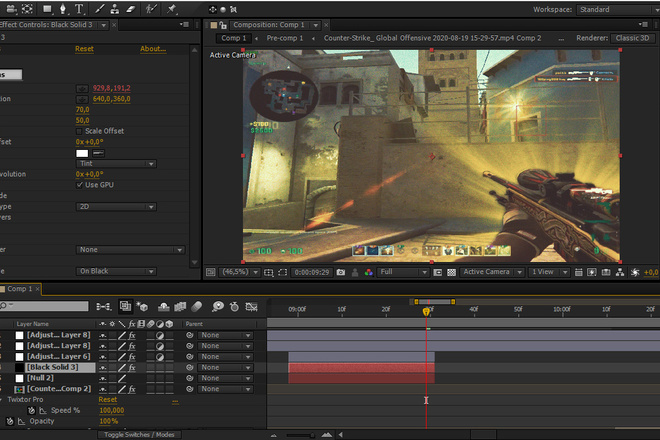Click Toggle Switches / Modes button

pos(139,435)
